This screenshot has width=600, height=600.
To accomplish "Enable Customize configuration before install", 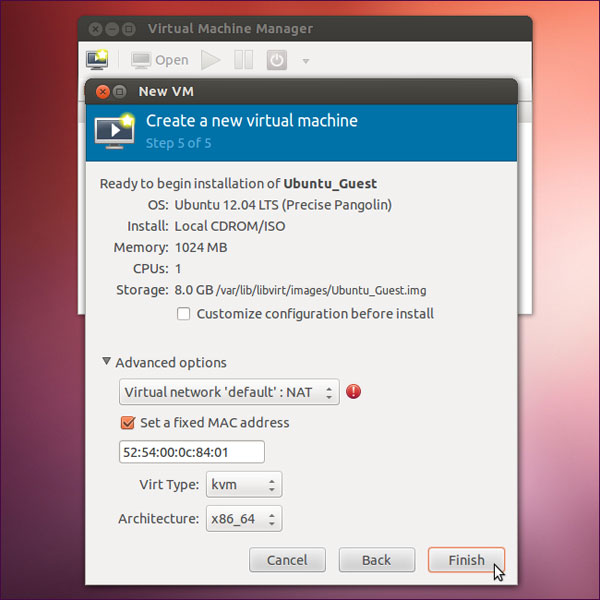I will click(183, 314).
